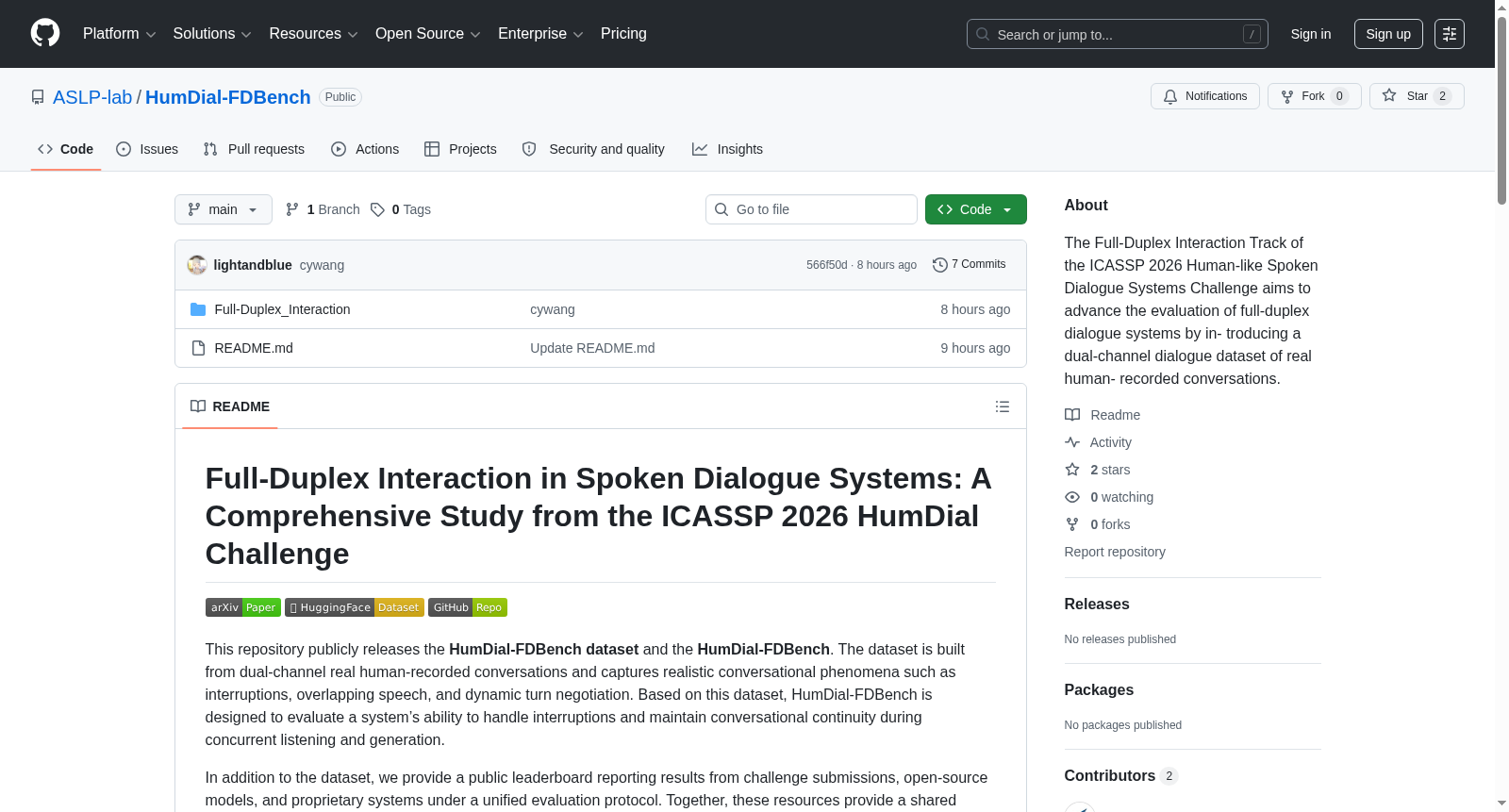1509x812 pixels.
Task: Click the lightandblue author name
Action: point(253,265)
